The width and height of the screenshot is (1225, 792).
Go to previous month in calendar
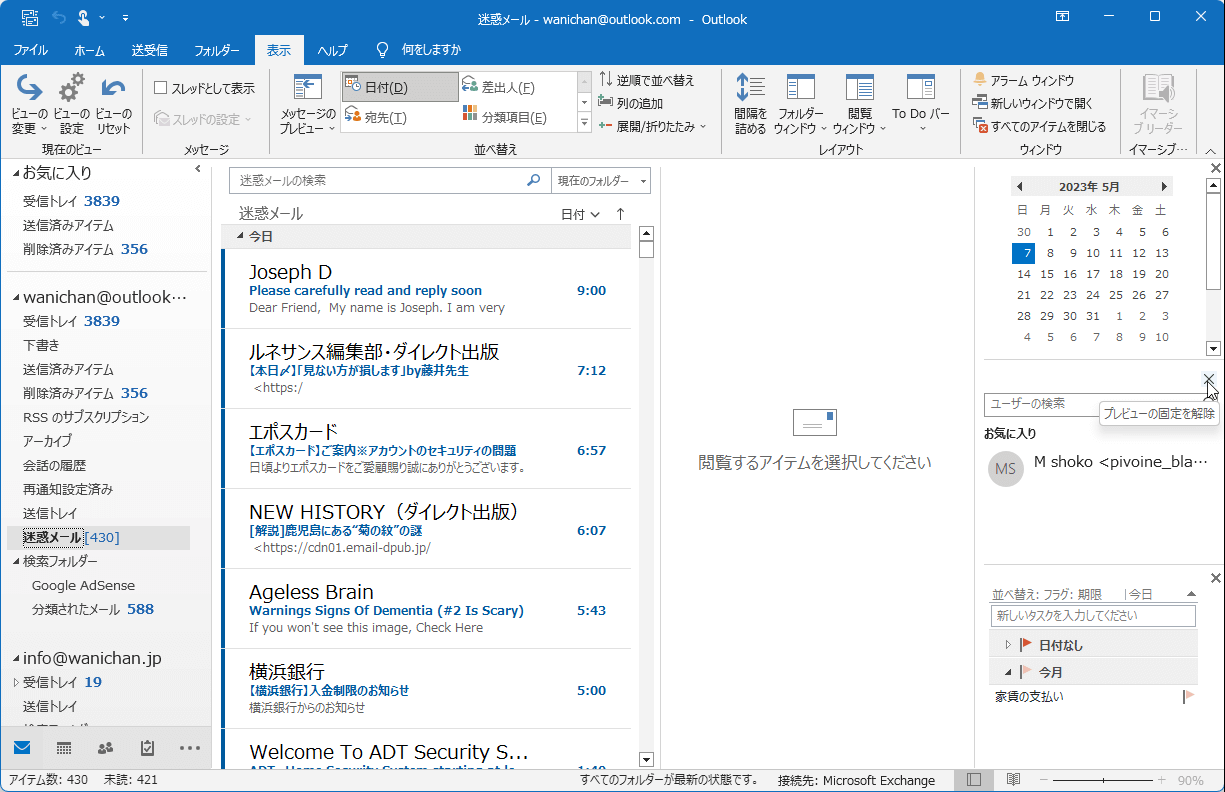coord(1019,187)
